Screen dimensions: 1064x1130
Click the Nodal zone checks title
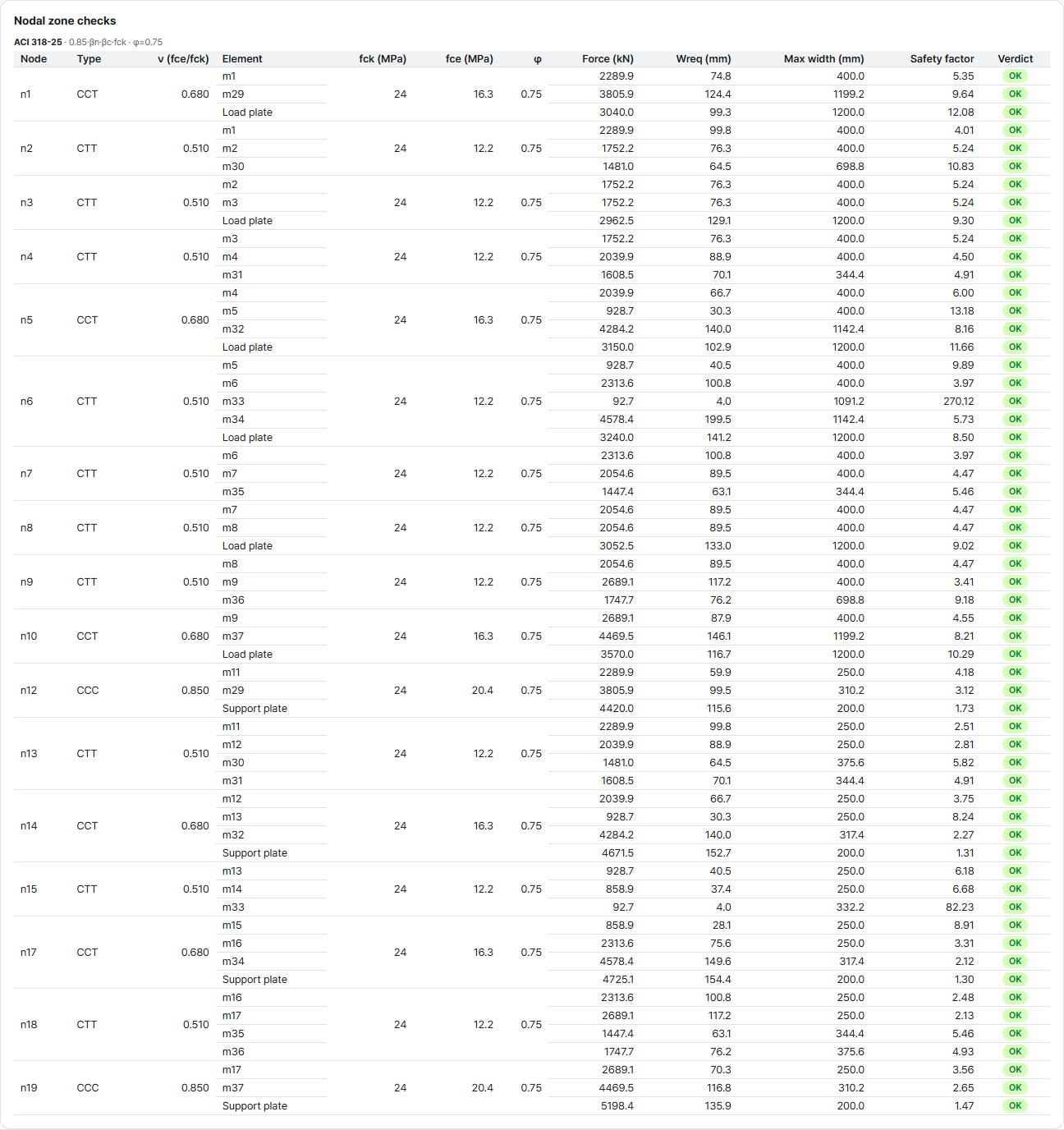tap(65, 21)
